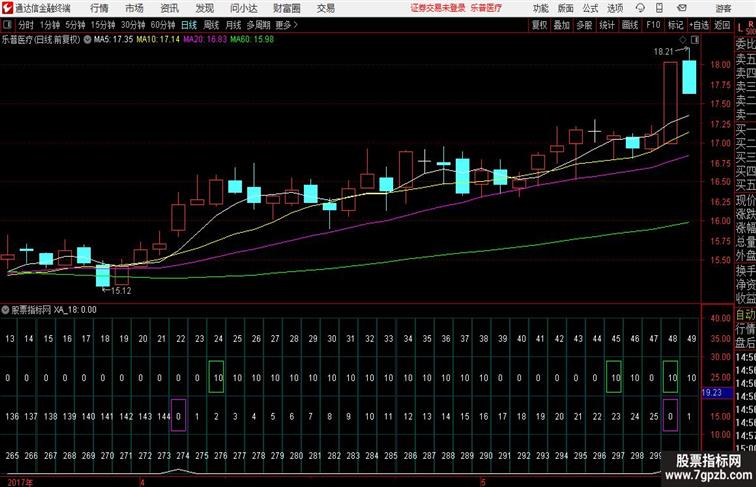
Task: Open the mail envelope icon
Action: (x=682, y=8)
